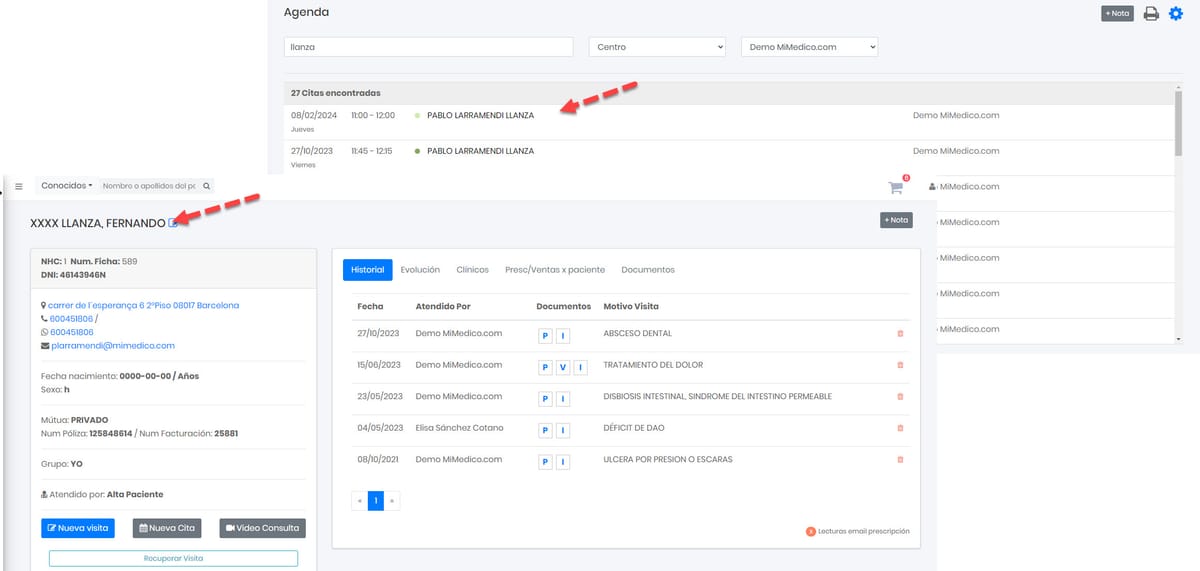Click the printer icon in Agenda

pyautogui.click(x=1151, y=14)
